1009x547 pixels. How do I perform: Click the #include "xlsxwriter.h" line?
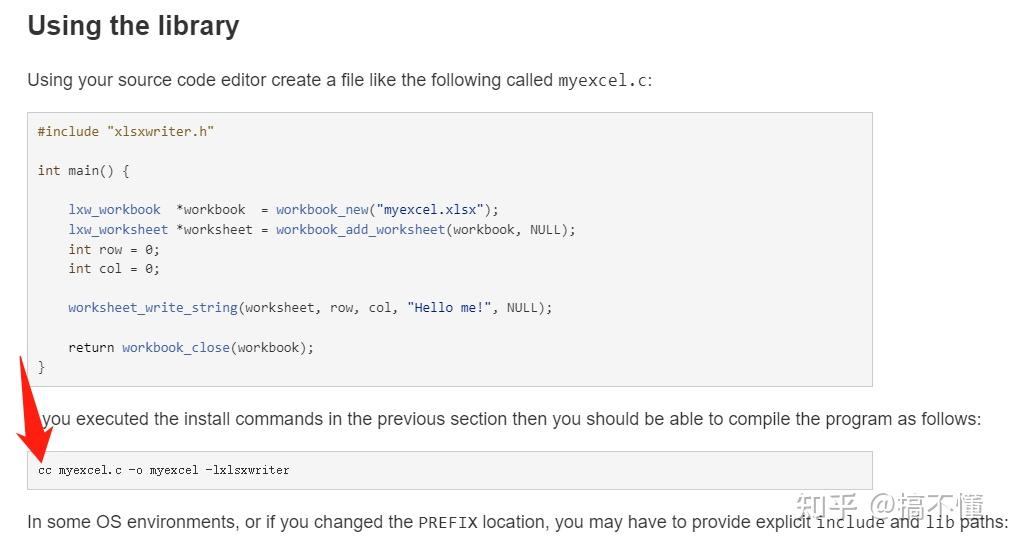click(x=125, y=132)
